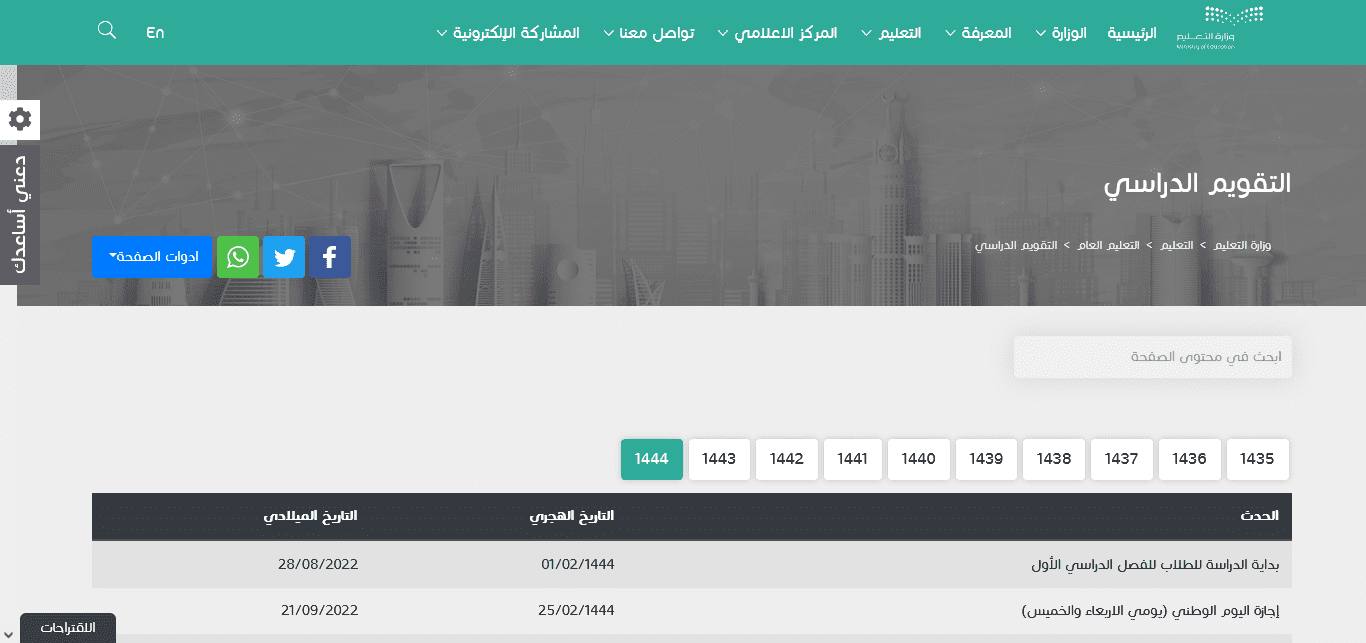
Task: Select the 1437 year tab
Action: pyautogui.click(x=1122, y=459)
